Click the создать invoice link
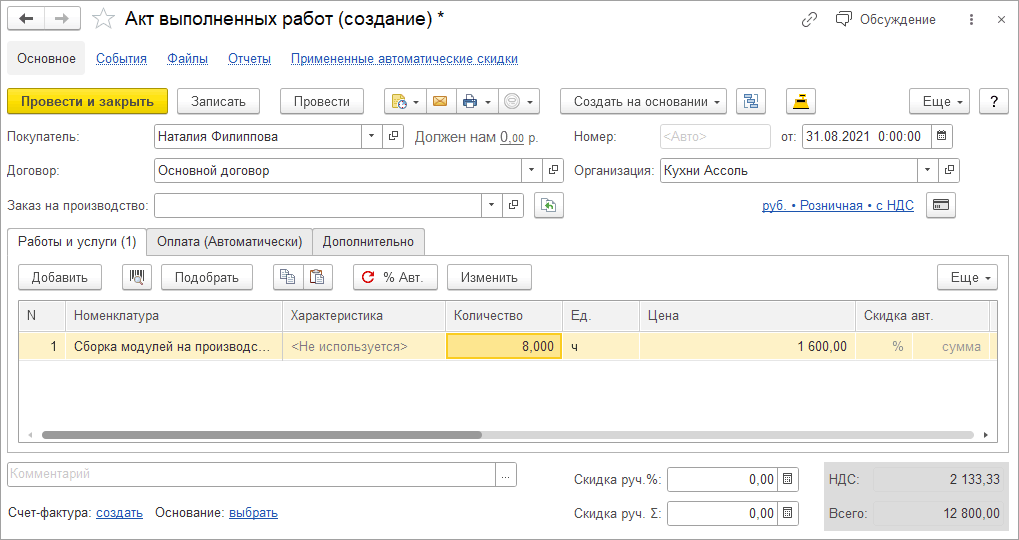 (x=119, y=513)
